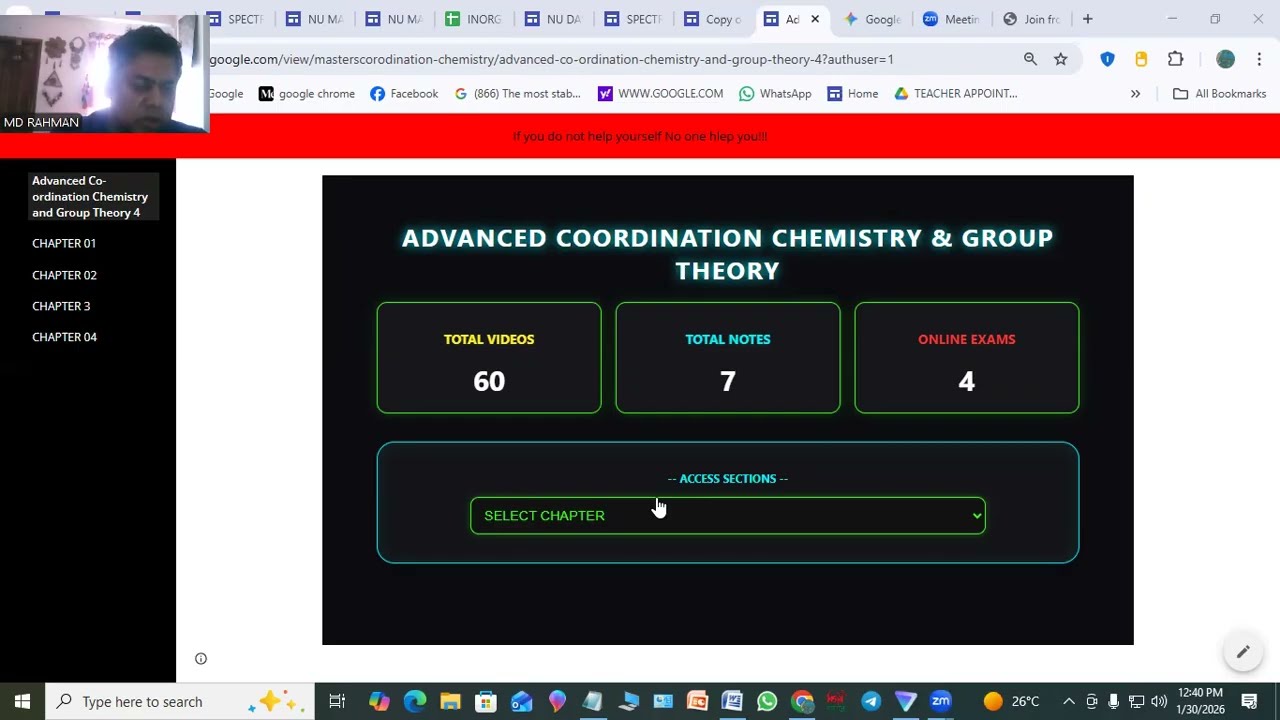This screenshot has width=1280, height=720.
Task: Open Microsoft Edge from the taskbar
Action: coord(414,701)
